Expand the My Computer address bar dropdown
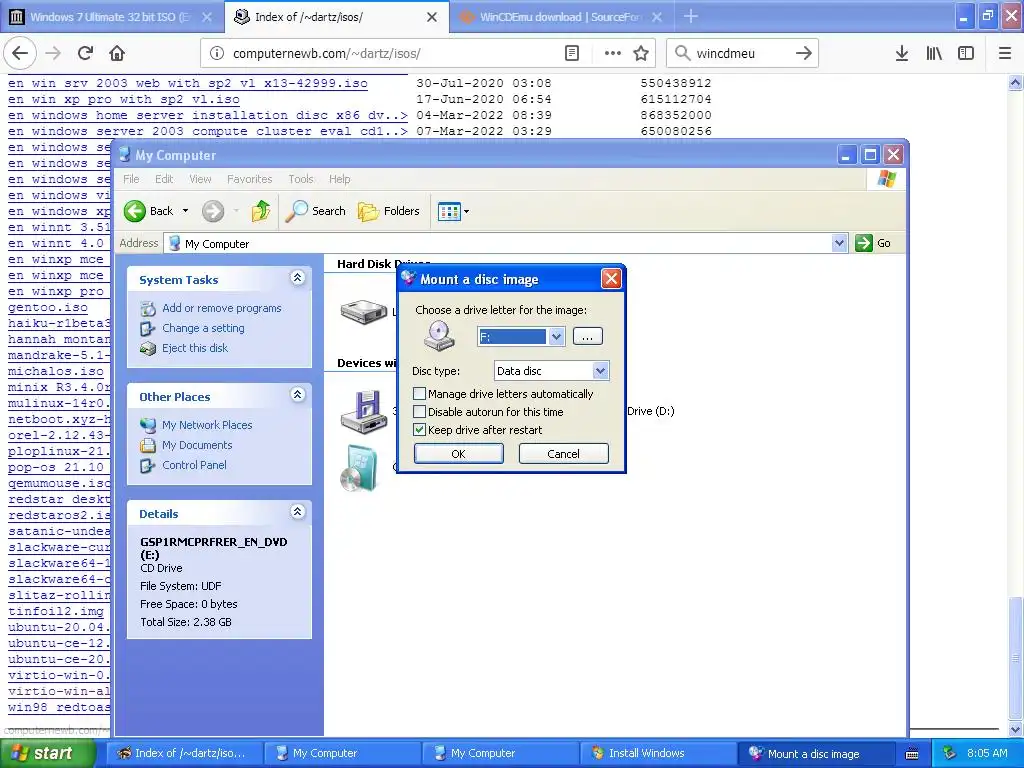 (839, 243)
